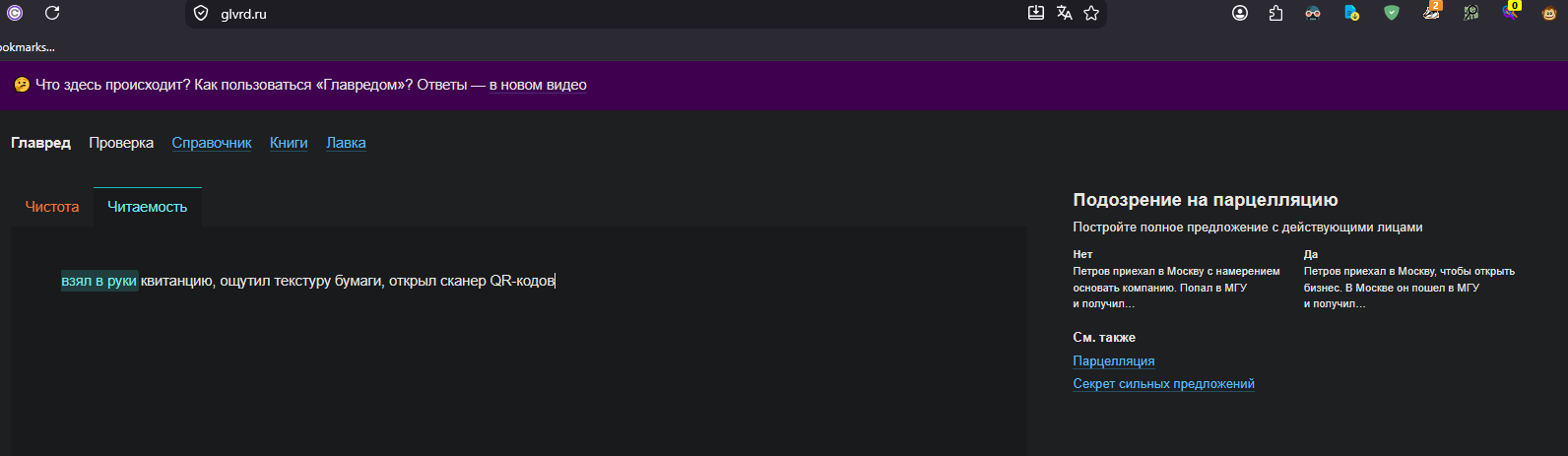Open the Парцелляция reference link
The height and width of the screenshot is (456, 1568).
click(1114, 361)
